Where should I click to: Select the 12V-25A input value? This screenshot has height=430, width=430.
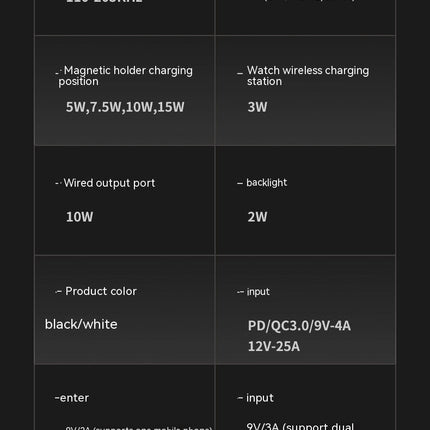click(x=274, y=346)
